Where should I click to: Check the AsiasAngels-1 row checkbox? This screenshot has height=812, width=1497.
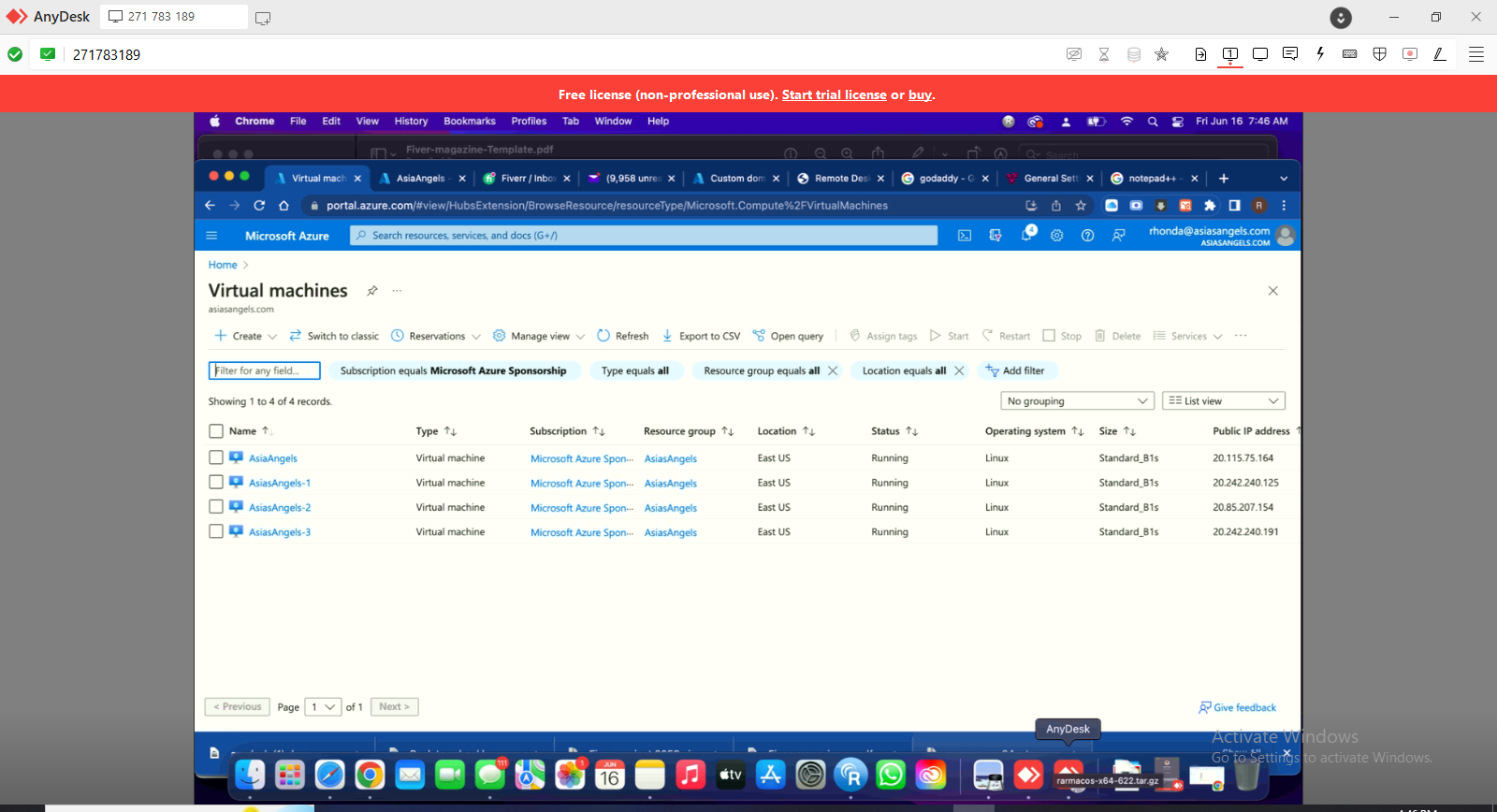pyautogui.click(x=216, y=482)
